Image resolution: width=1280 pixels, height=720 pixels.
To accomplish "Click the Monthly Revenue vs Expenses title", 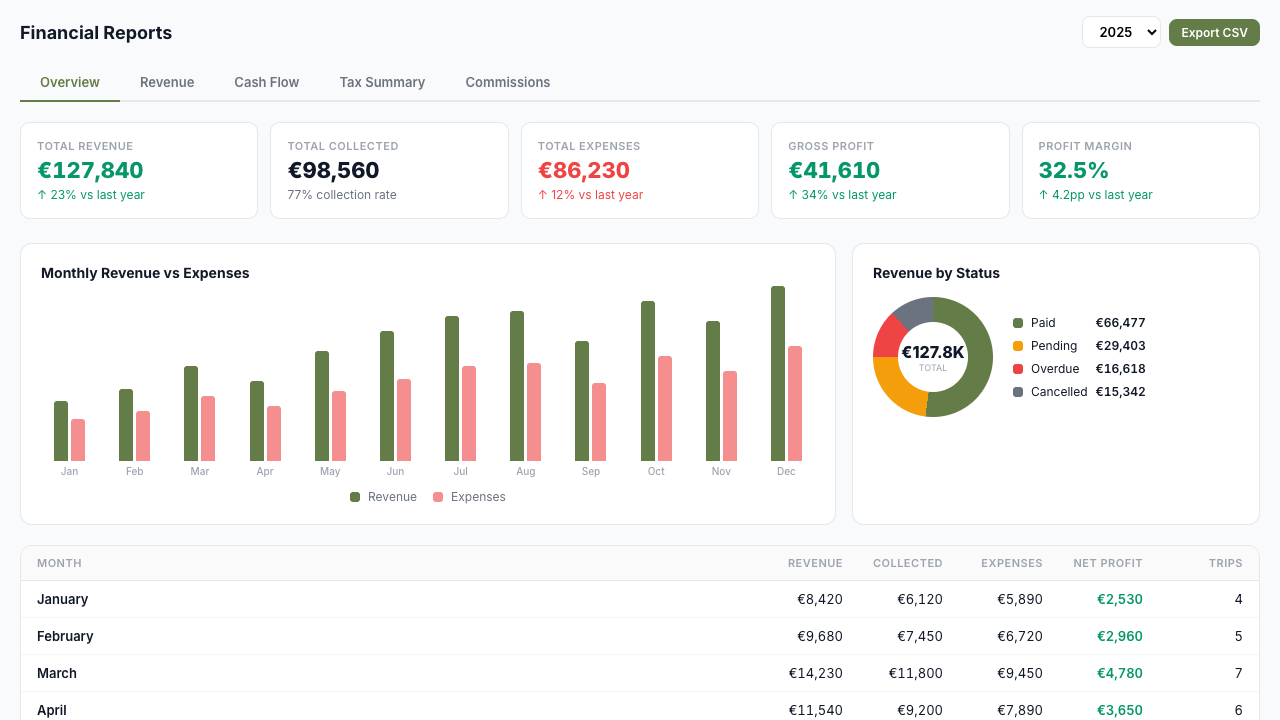I will [x=145, y=273].
